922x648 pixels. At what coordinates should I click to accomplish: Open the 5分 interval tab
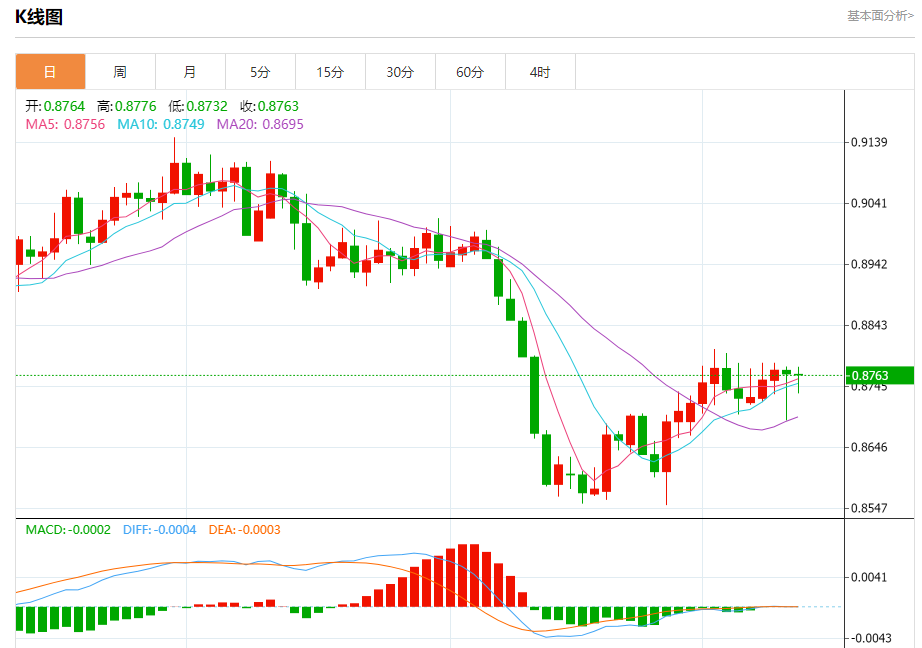click(x=260, y=72)
